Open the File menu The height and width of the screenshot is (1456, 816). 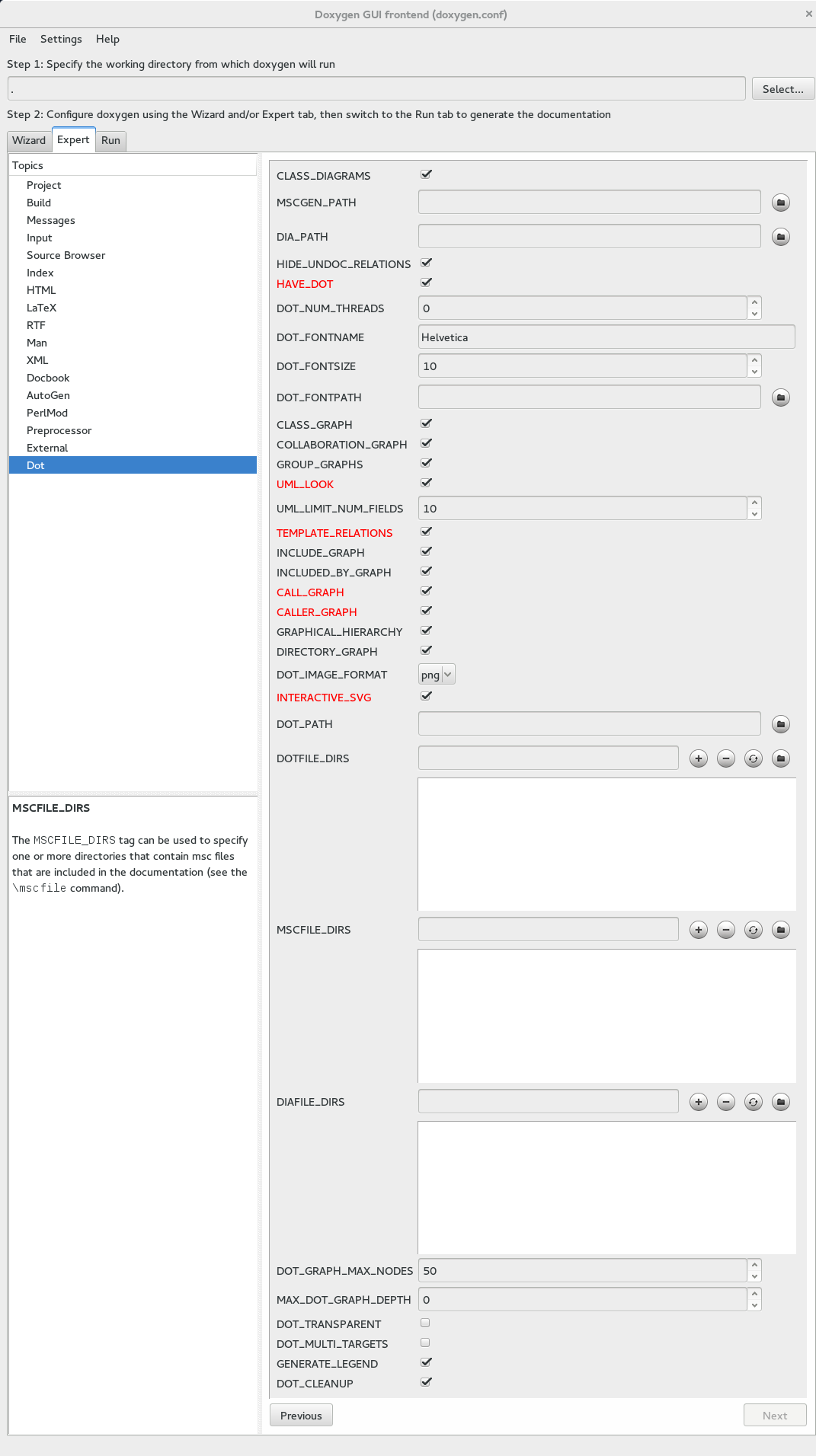point(18,39)
